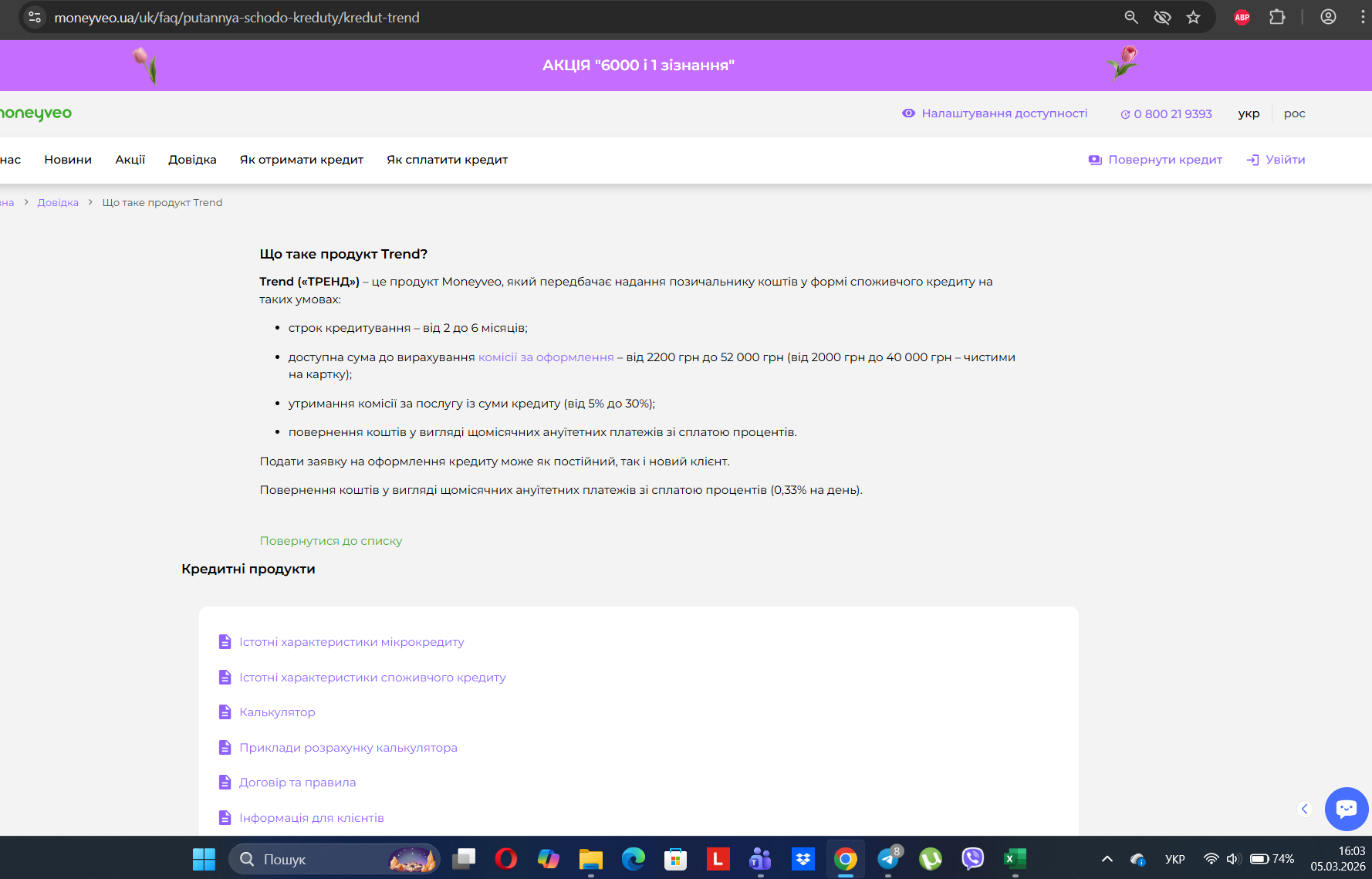Go to Довідка breadcrumb link
This screenshot has width=1372, height=879.
pyautogui.click(x=58, y=202)
